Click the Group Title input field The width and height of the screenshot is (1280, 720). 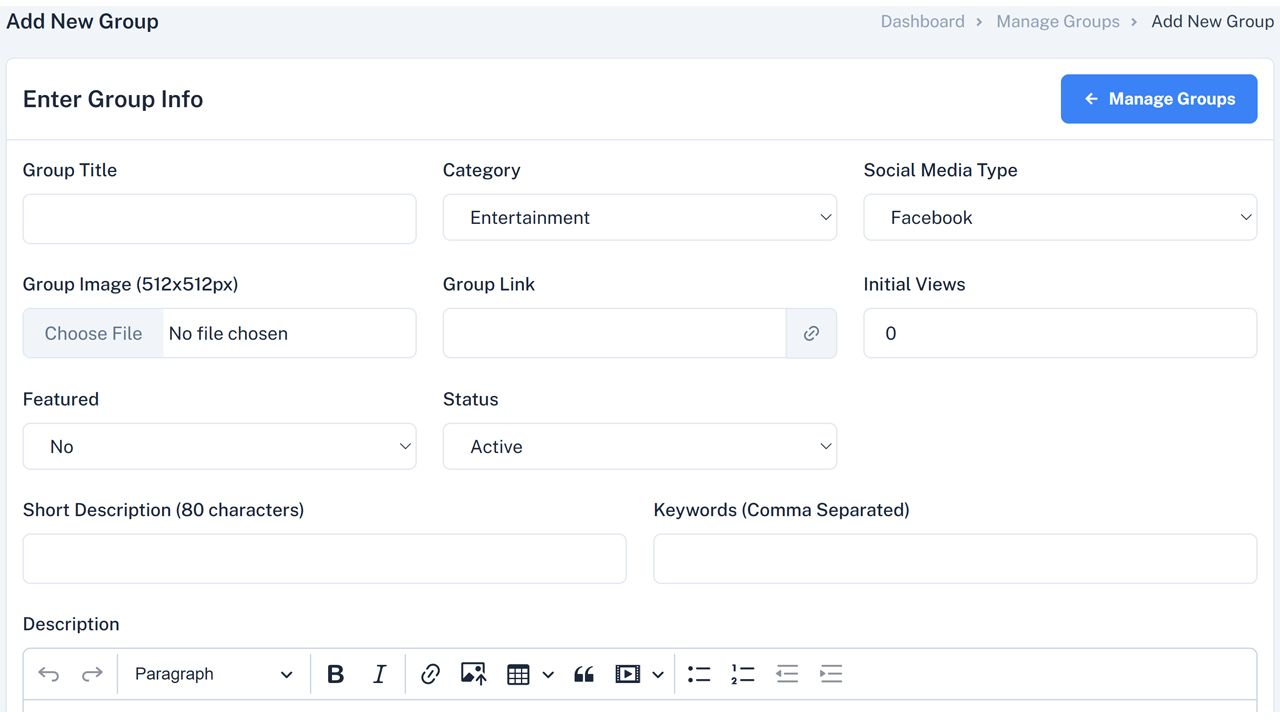click(x=219, y=219)
